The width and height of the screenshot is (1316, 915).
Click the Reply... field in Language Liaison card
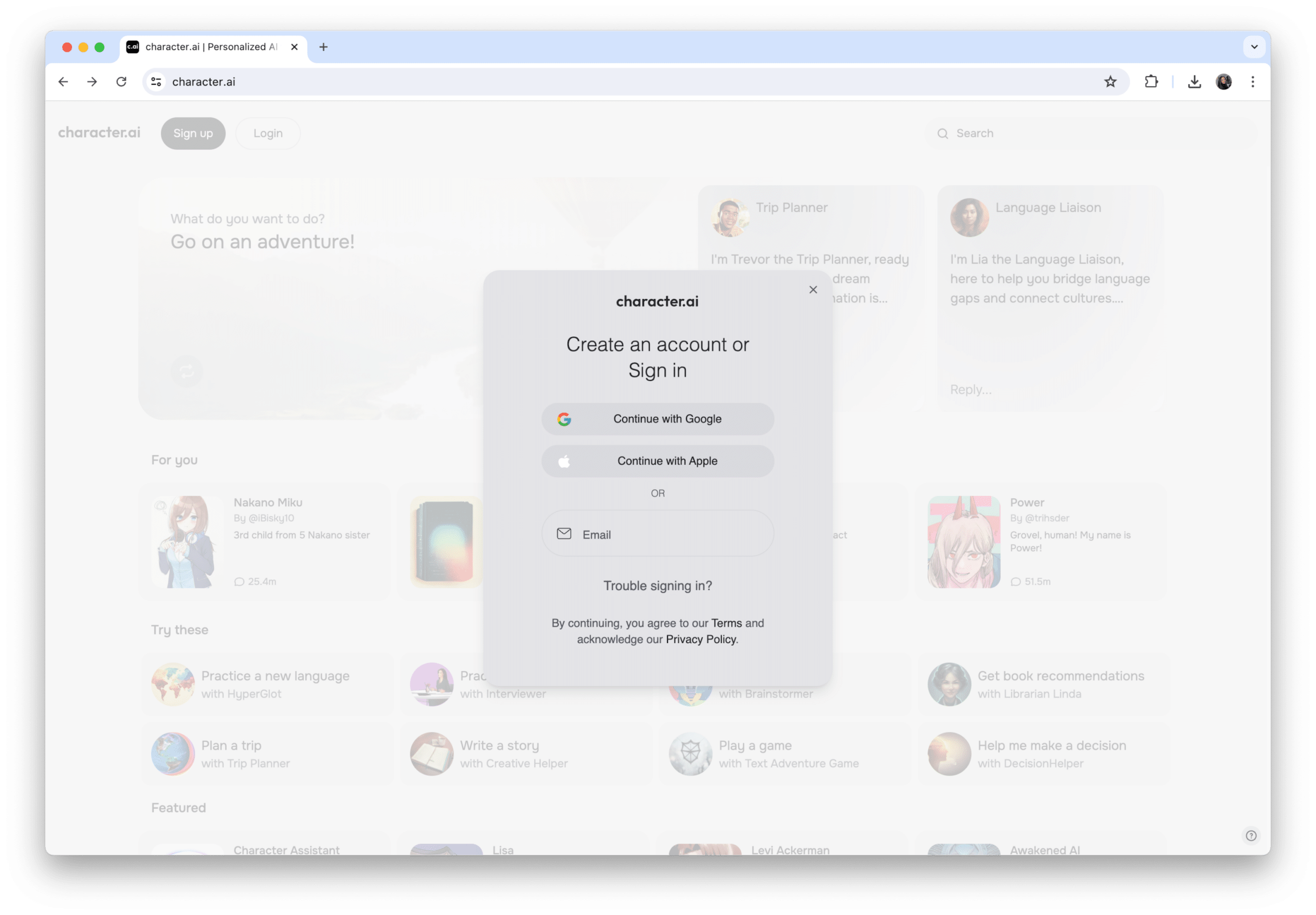[x=971, y=389]
